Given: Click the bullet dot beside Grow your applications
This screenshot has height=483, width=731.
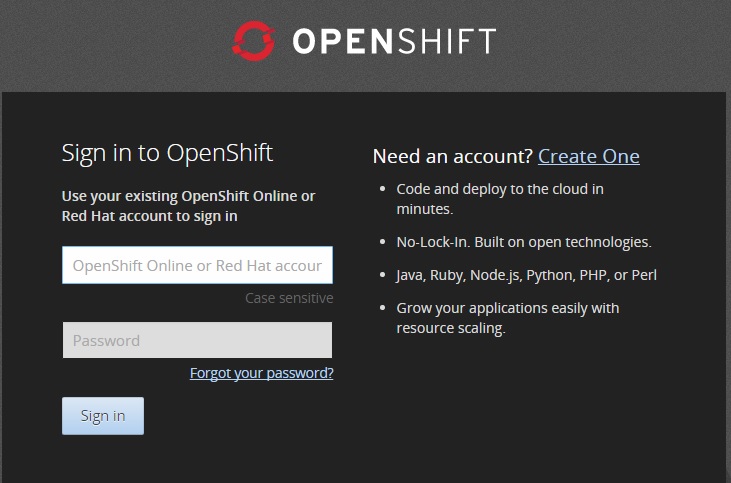Looking at the screenshot, I should [x=383, y=308].
